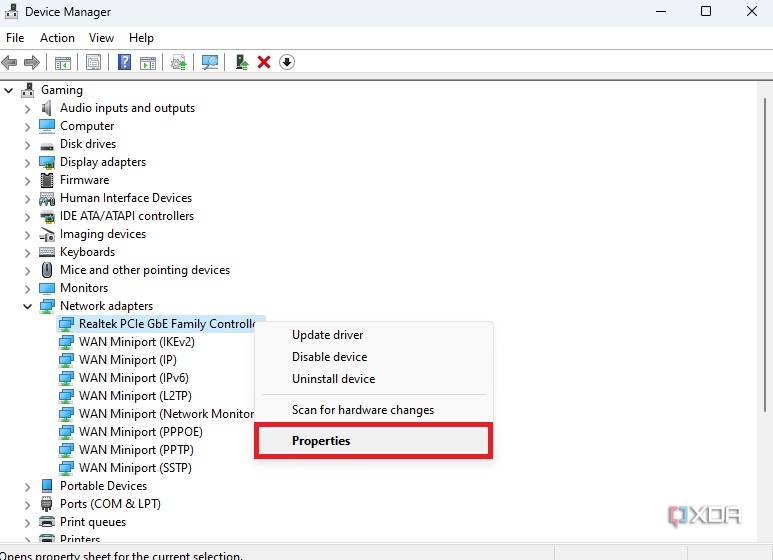The width and height of the screenshot is (773, 560).
Task: Click the Disable device down-arrow icon
Action: coord(287,63)
